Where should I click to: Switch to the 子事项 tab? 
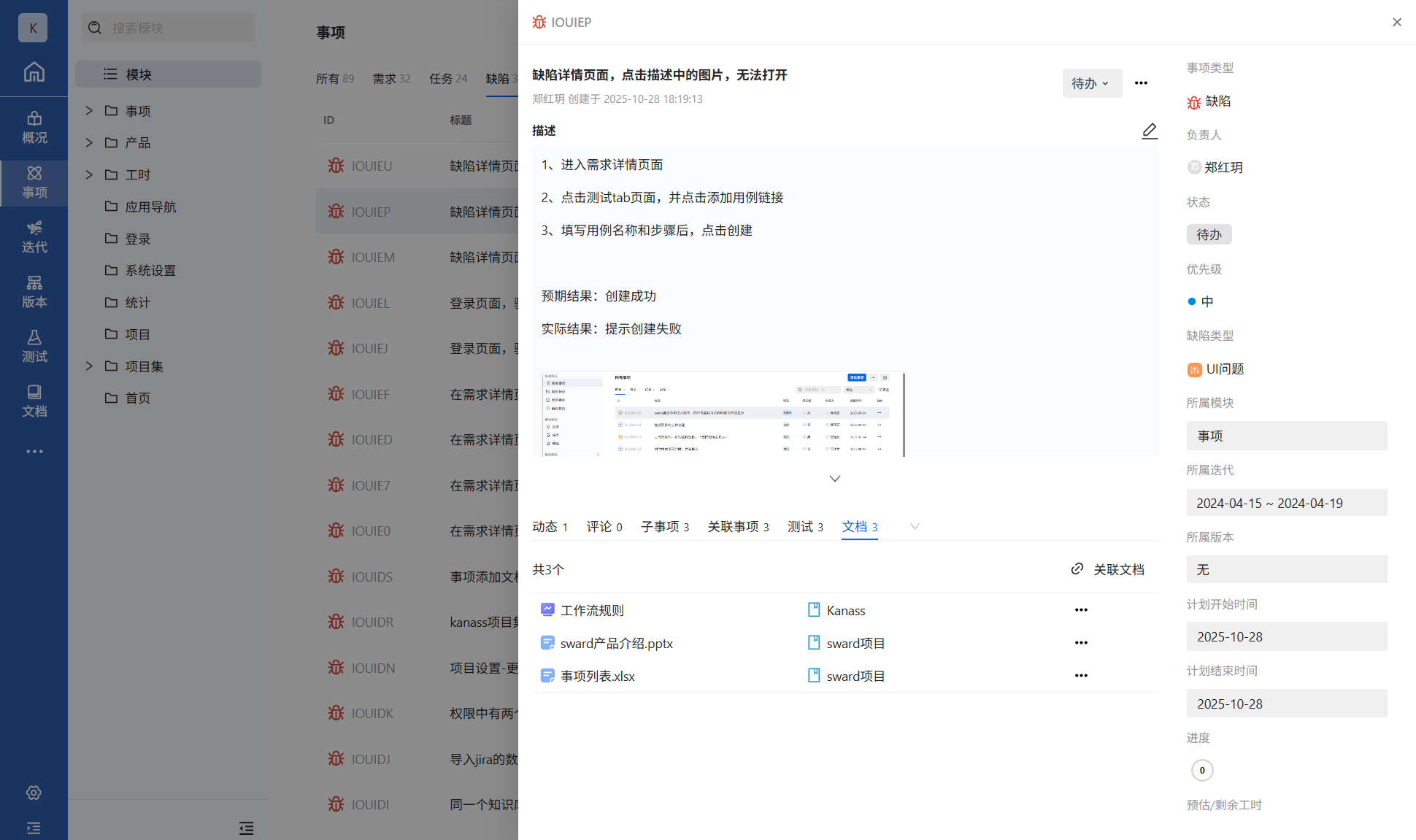point(664,526)
